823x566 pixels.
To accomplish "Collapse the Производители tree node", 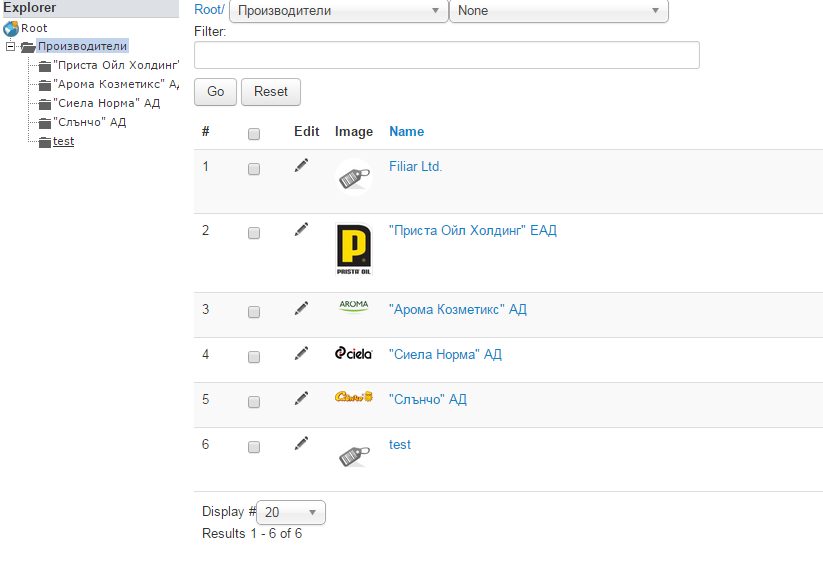I will point(10,47).
